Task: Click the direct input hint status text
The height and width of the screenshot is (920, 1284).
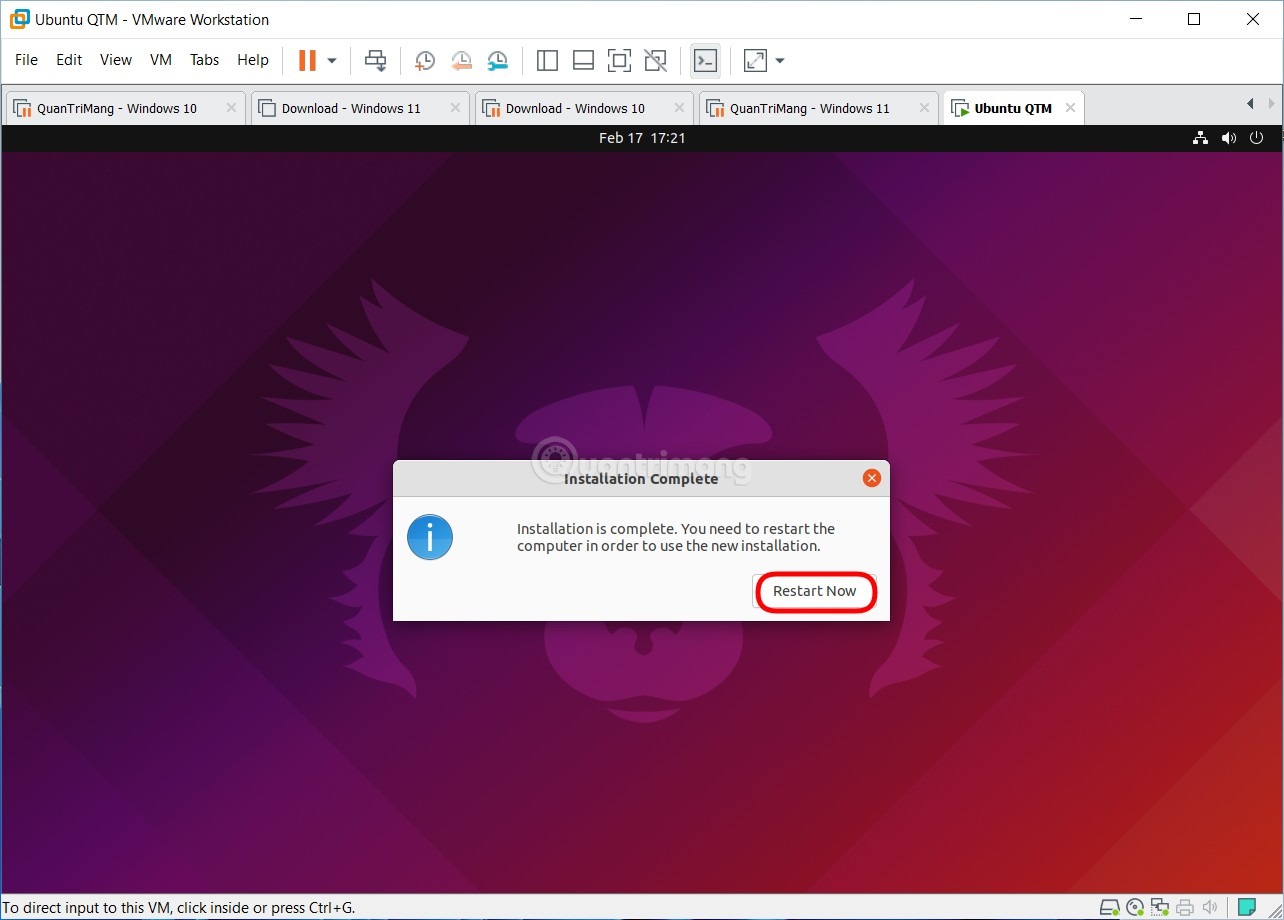Action: point(179,908)
